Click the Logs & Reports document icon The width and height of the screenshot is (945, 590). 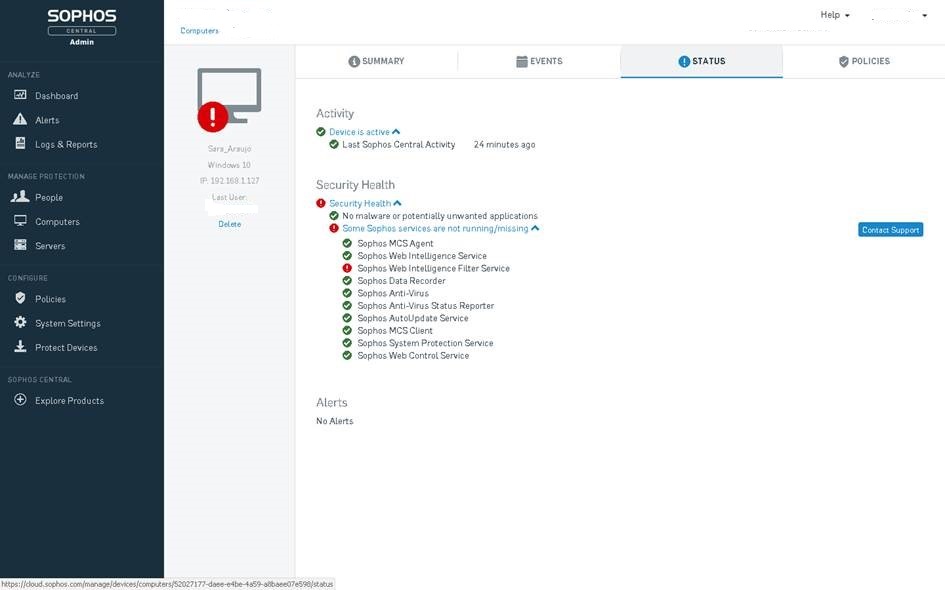tap(20, 143)
